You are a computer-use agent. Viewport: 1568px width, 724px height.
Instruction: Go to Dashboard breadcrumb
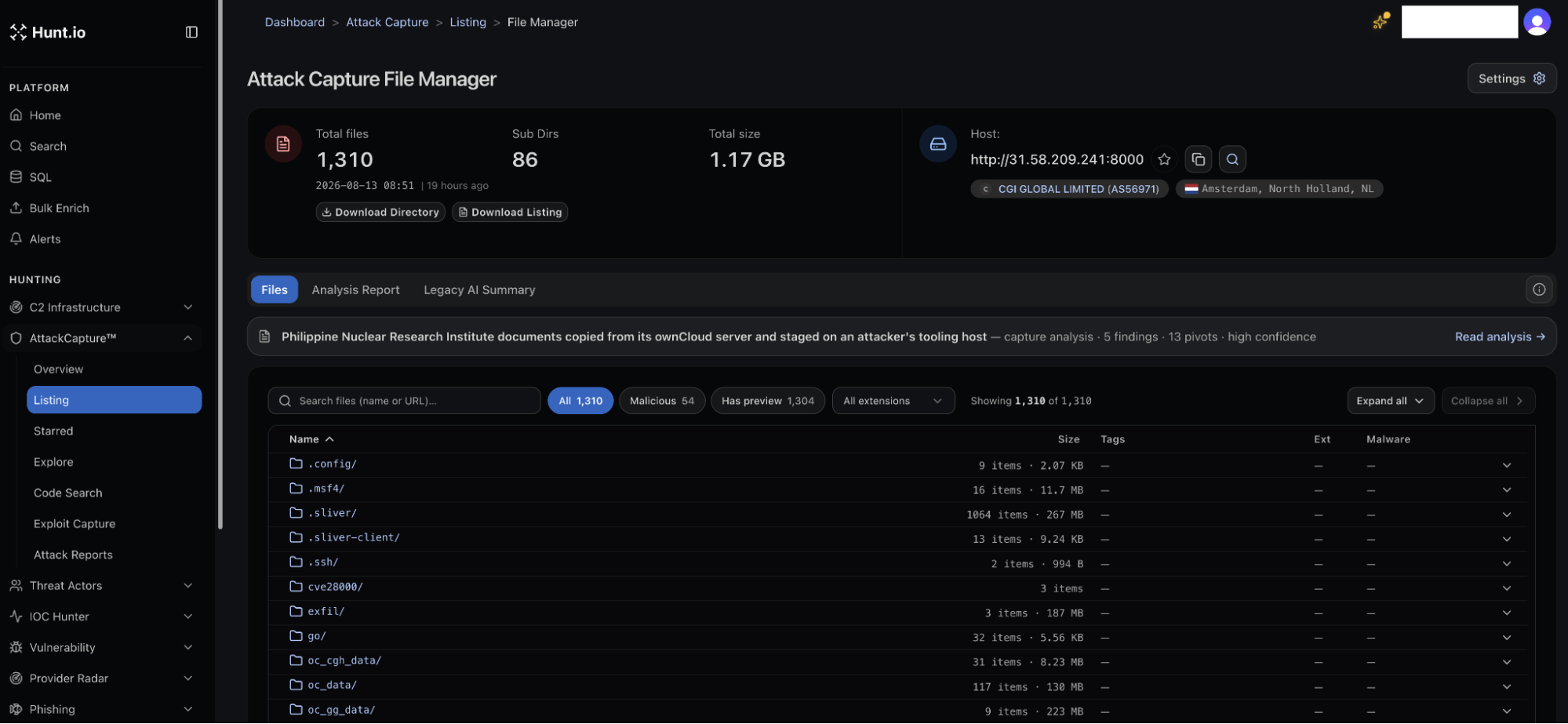(x=295, y=22)
